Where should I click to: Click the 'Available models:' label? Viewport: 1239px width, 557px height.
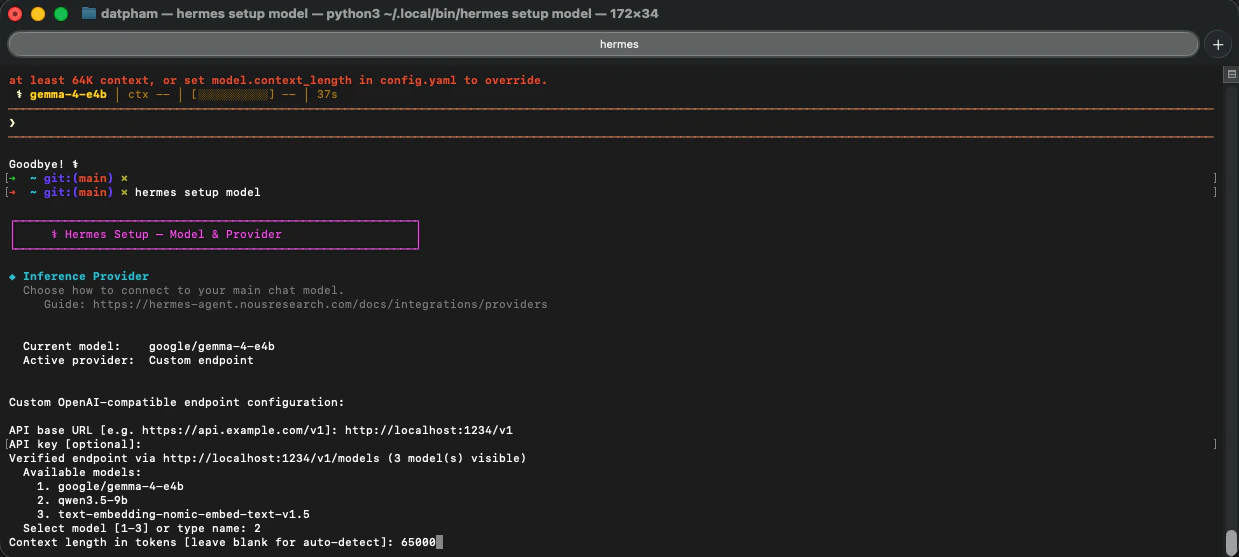[x=82, y=472]
